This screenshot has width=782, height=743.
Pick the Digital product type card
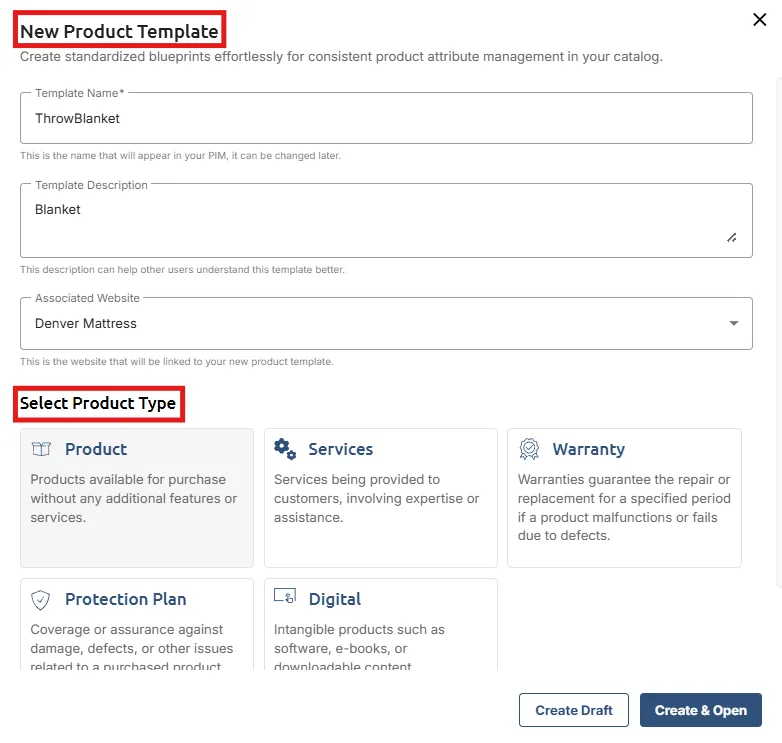381,624
